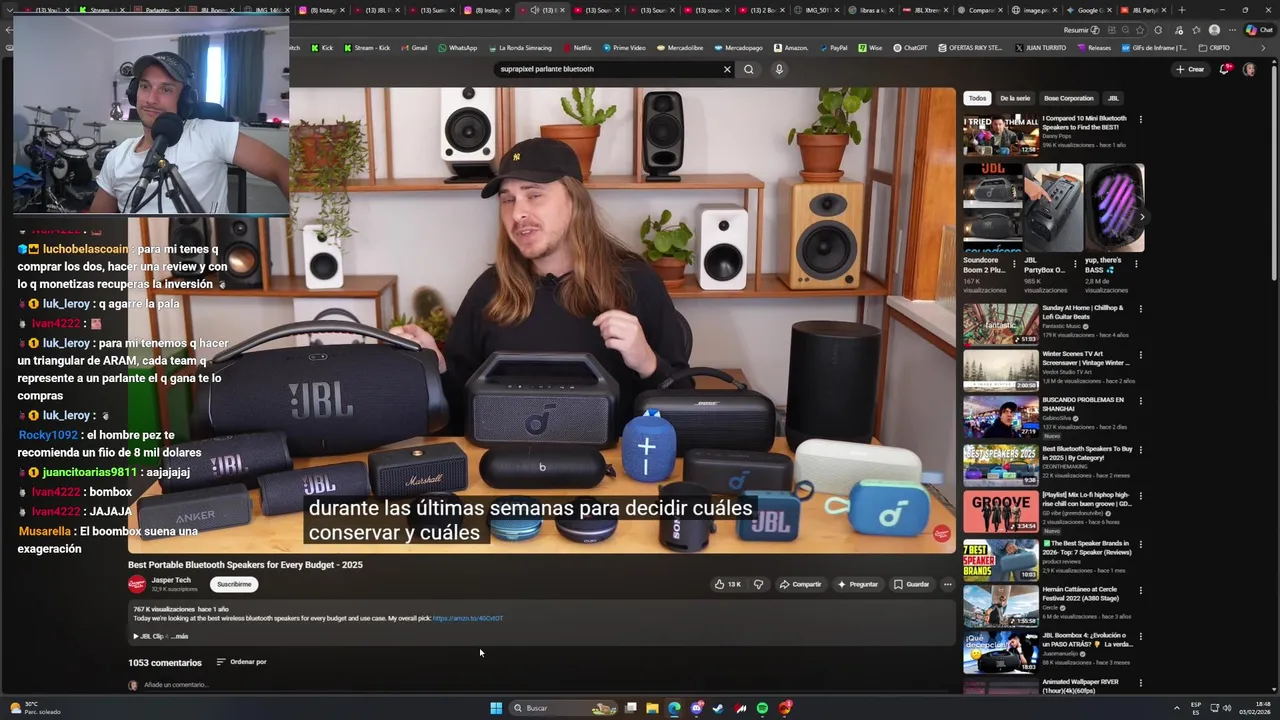This screenshot has height=720, width=1280.
Task: Open the GROOVE hiphop playlist thumbnail
Action: coord(1001,511)
